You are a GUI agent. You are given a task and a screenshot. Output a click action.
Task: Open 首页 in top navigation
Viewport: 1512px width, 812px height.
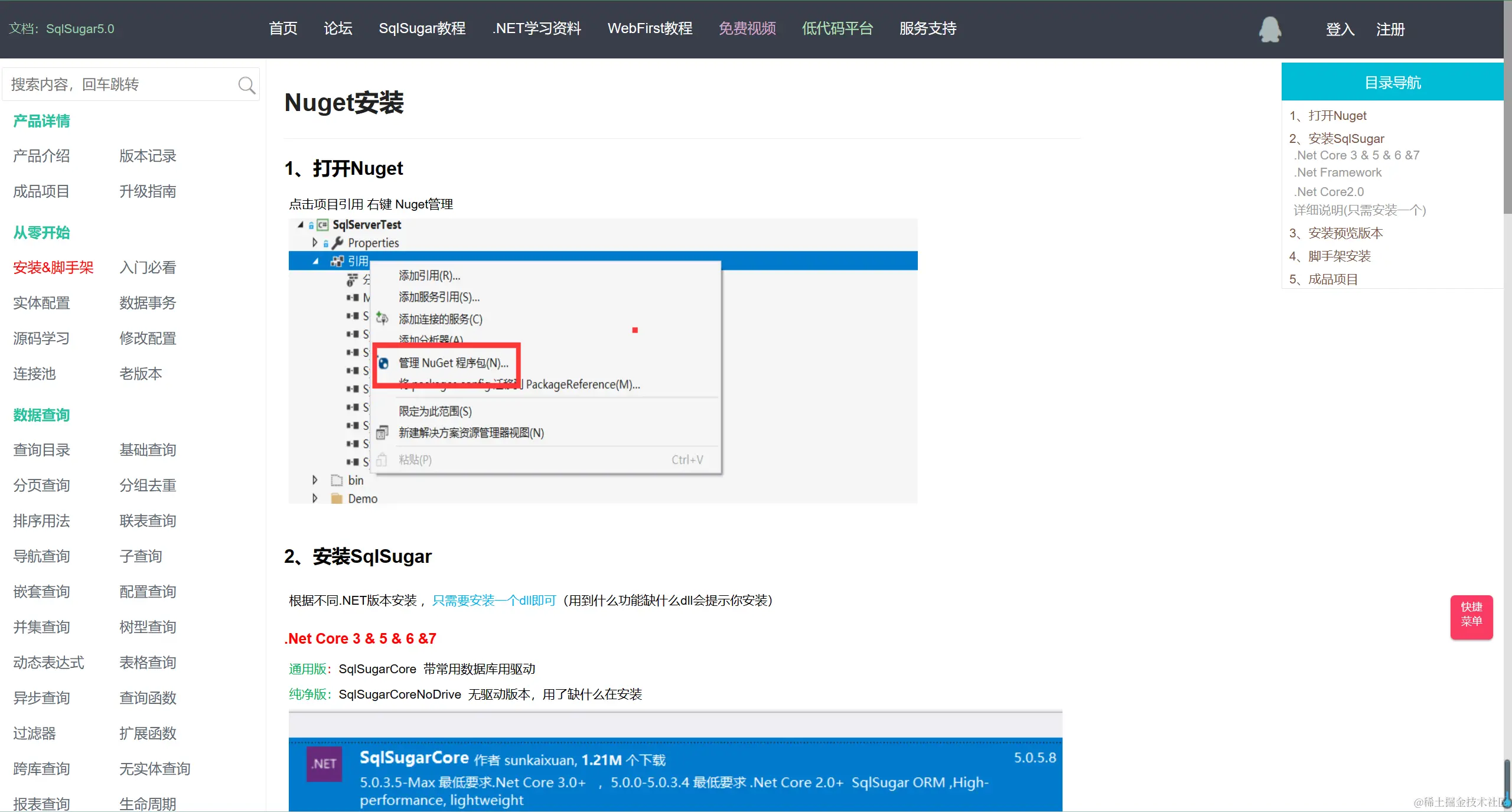(283, 28)
